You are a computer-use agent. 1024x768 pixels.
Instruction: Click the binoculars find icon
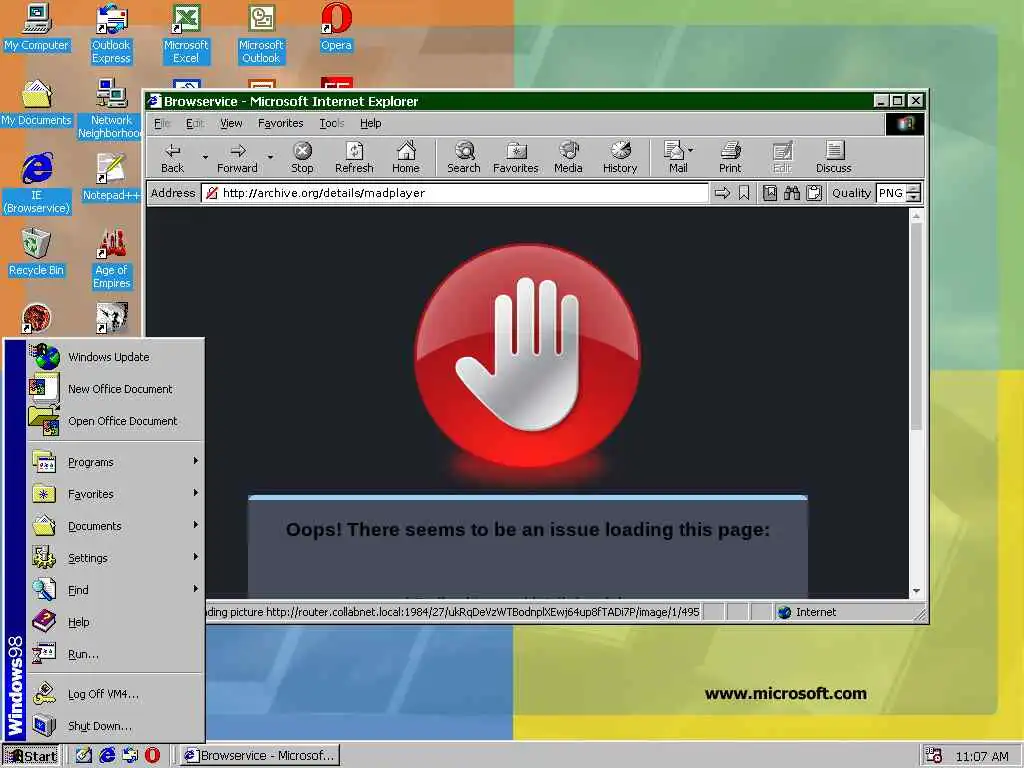coord(792,193)
